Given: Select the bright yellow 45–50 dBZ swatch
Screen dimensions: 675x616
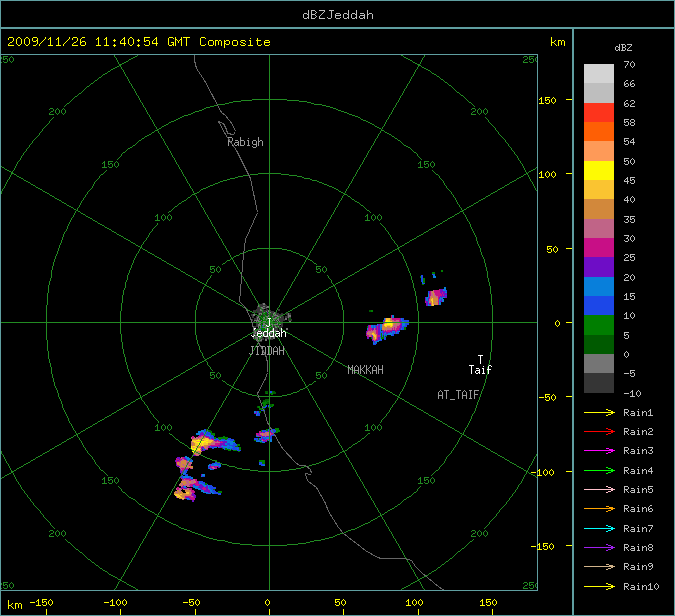Looking at the screenshot, I should tap(599, 170).
